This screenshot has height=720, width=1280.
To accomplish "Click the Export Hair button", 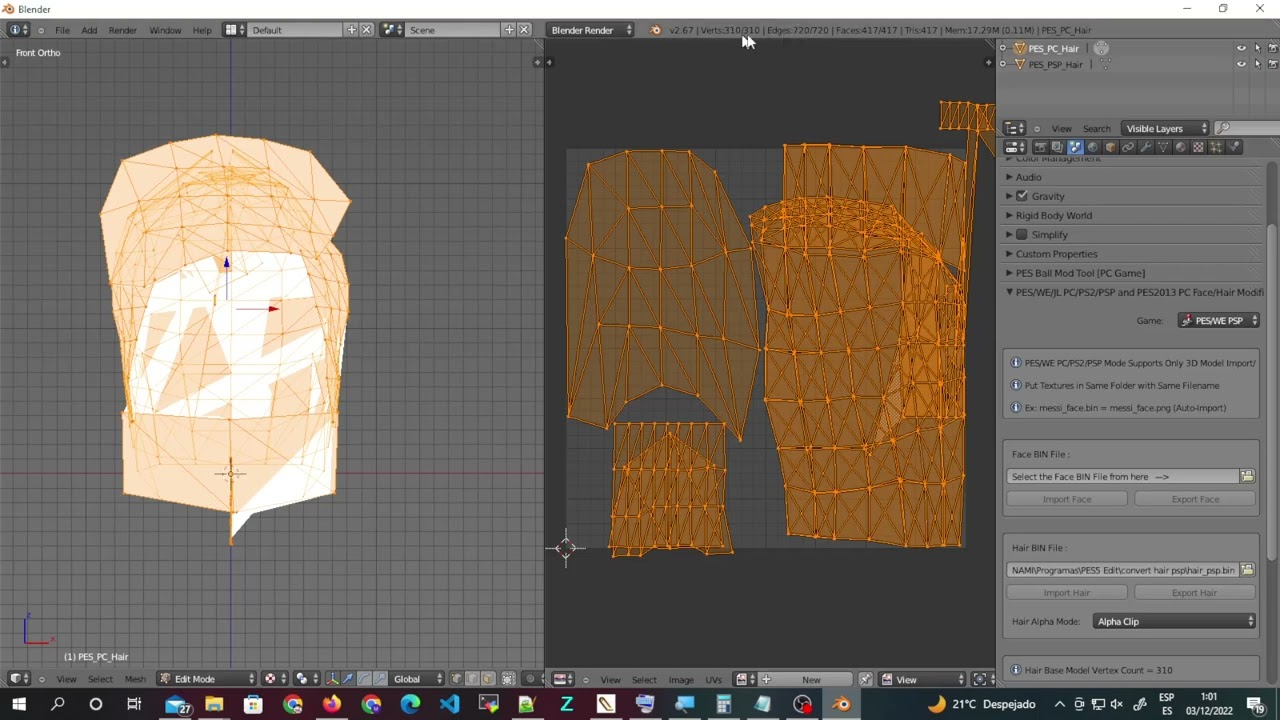I will click(x=1195, y=593).
